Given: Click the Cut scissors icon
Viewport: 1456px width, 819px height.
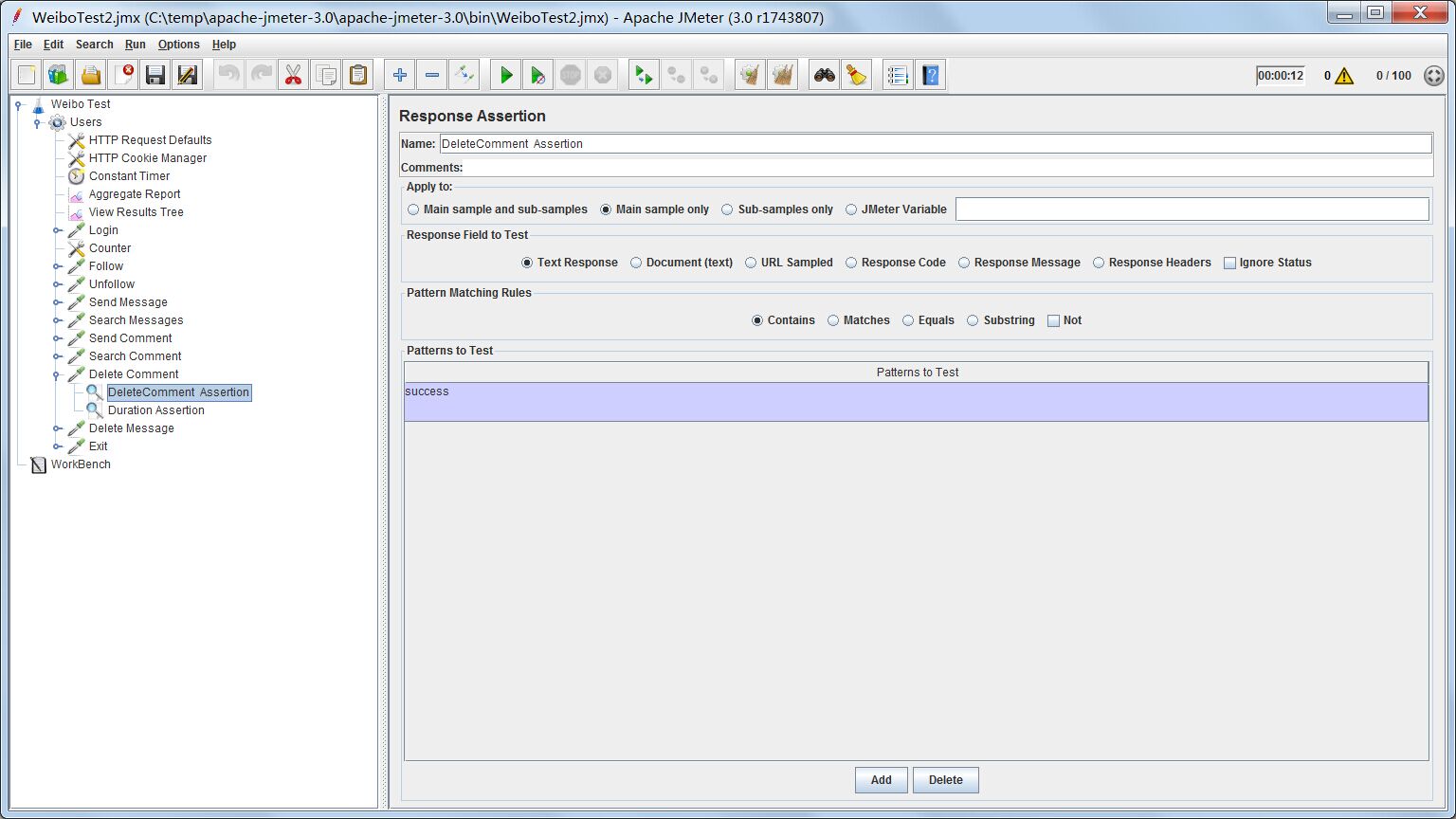Looking at the screenshot, I should point(294,75).
